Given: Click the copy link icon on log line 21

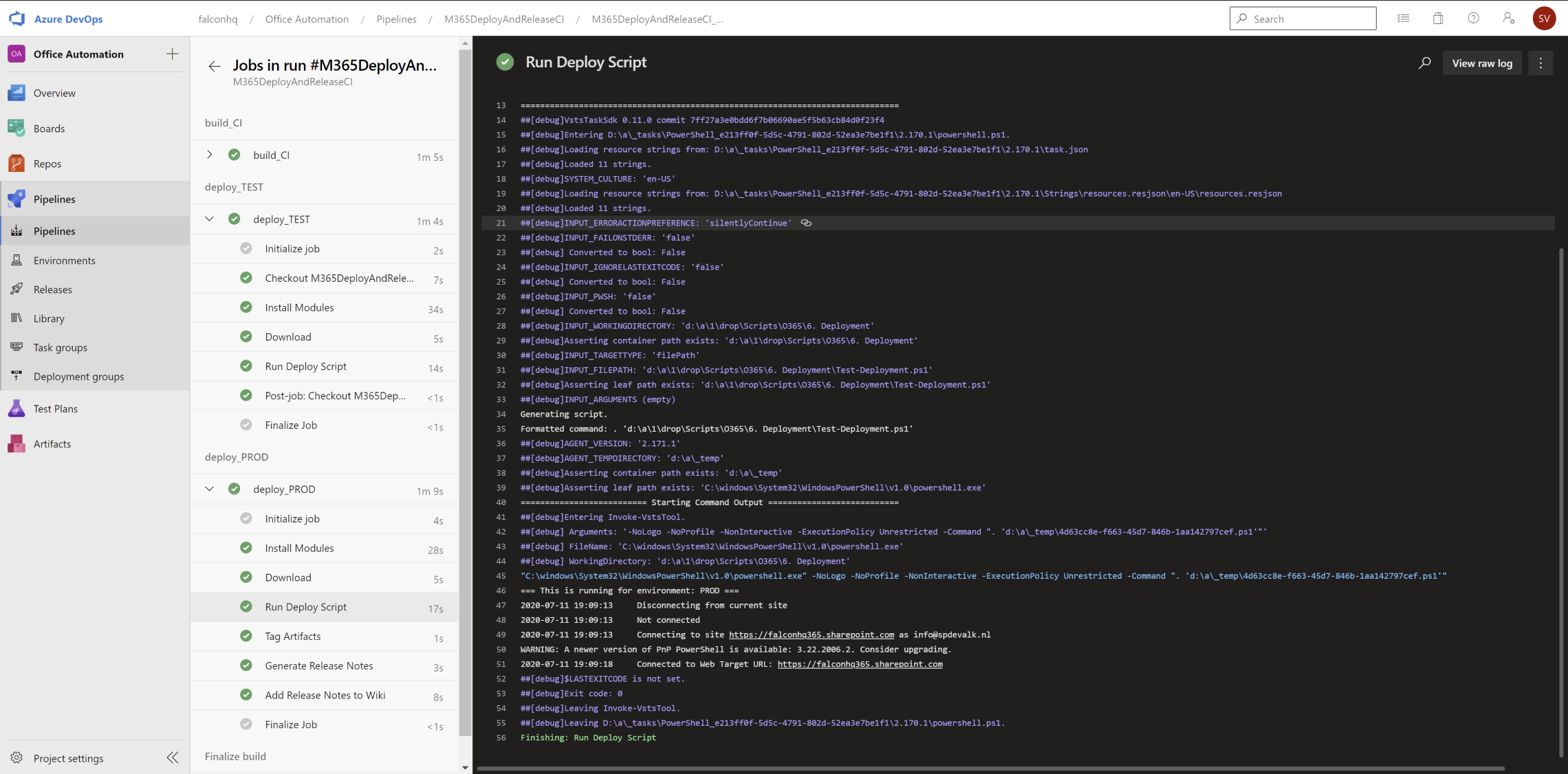Looking at the screenshot, I should click(x=806, y=223).
